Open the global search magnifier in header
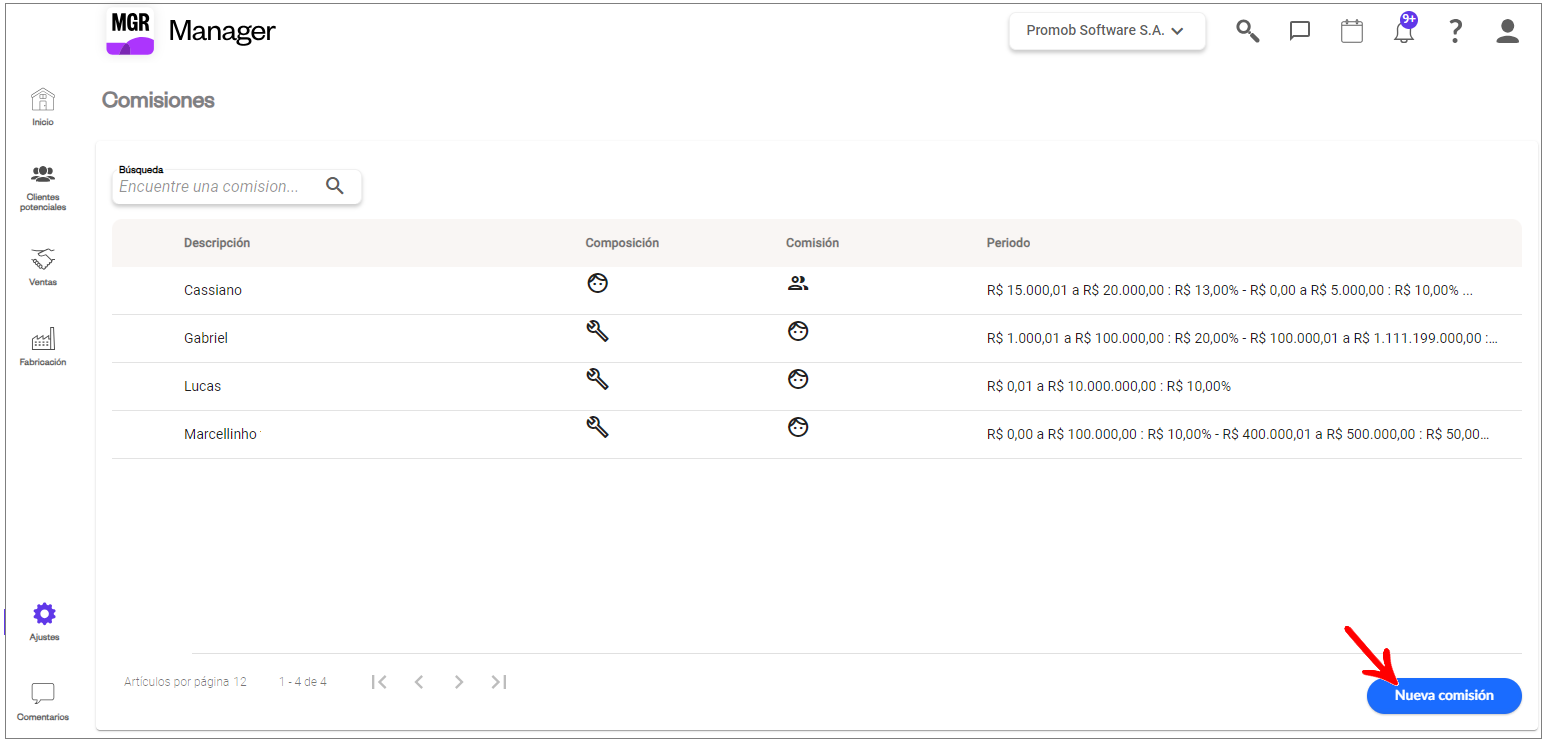Screen dimensions: 1545x744 click(x=1247, y=31)
